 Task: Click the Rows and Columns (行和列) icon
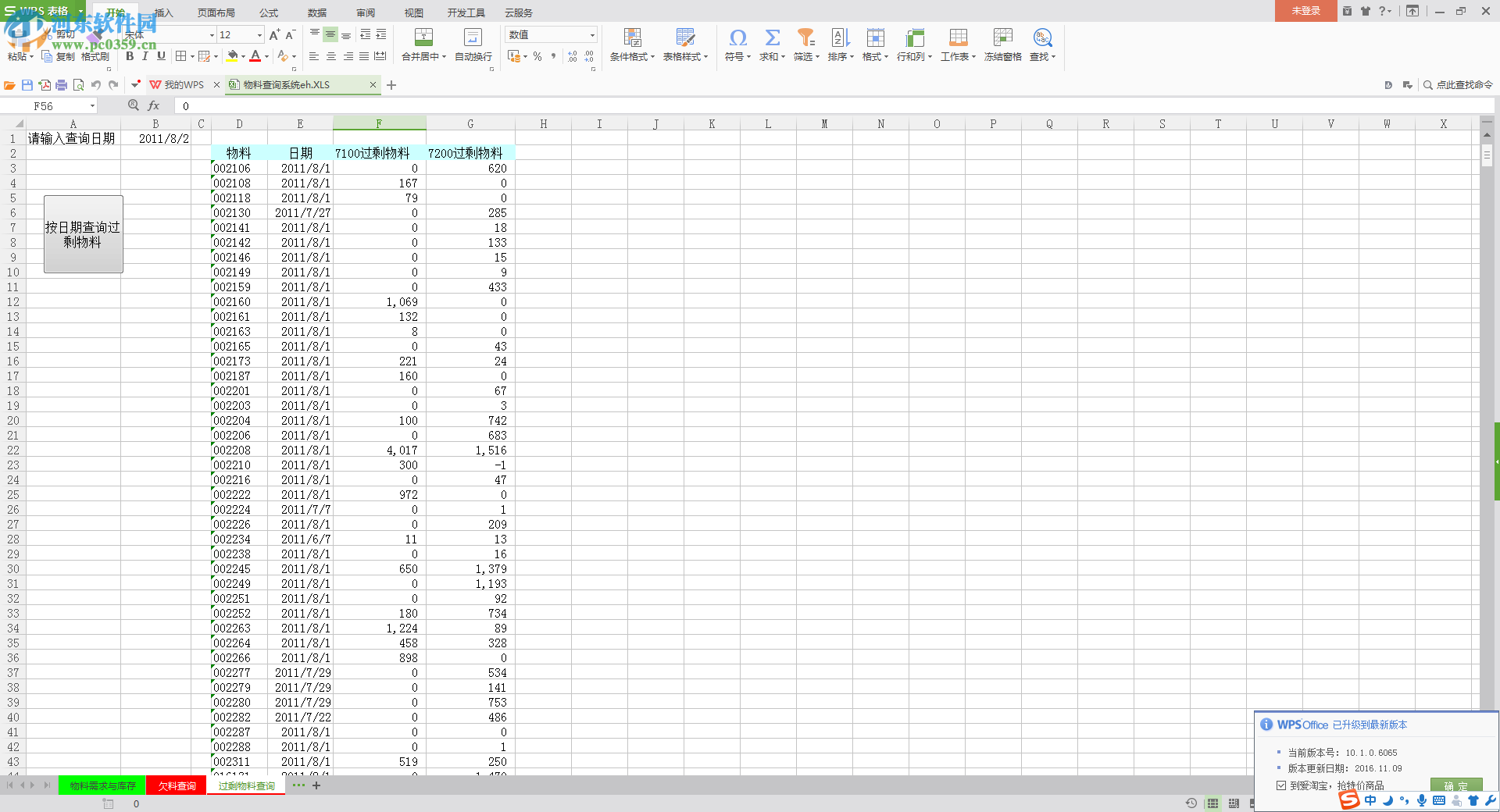coord(914,37)
